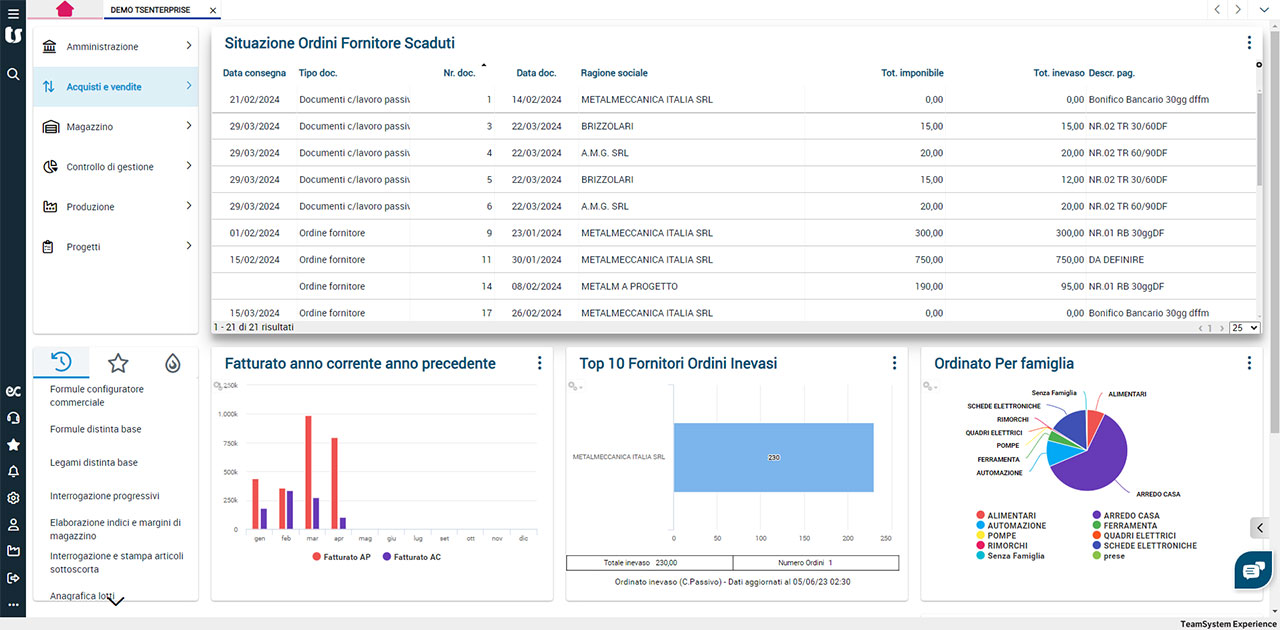Expand the Produzione menu
Image resolution: width=1280 pixels, height=630 pixels.
[x=116, y=207]
